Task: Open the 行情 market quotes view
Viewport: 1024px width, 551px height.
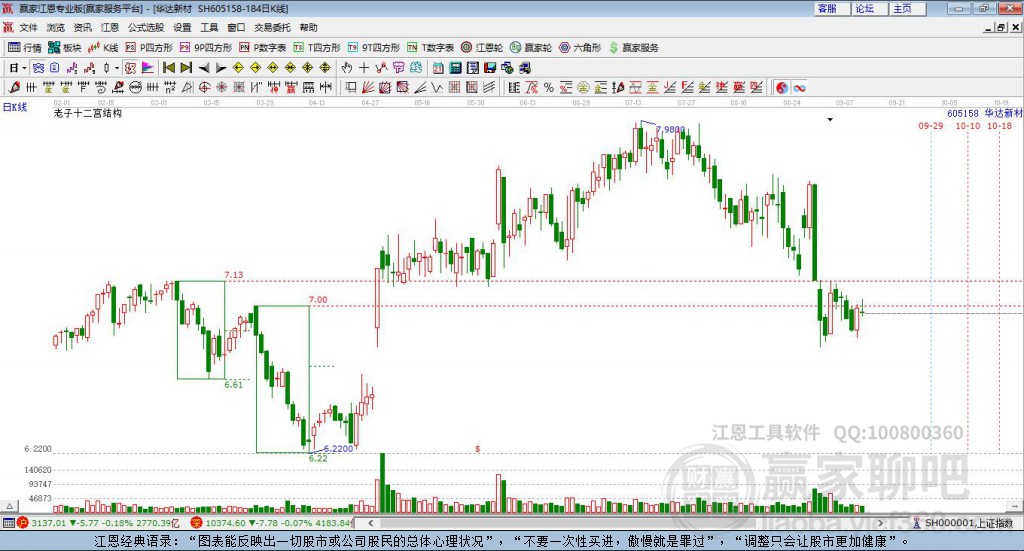Action: (x=24, y=48)
